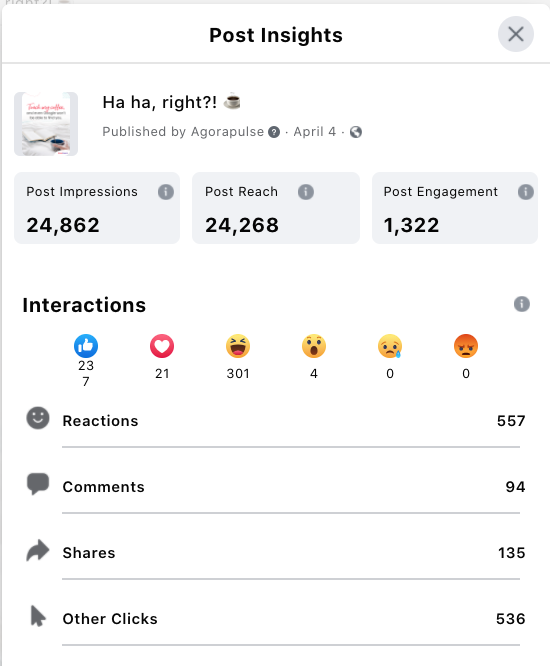
Task: Click the public globe privacy icon
Action: [x=356, y=132]
